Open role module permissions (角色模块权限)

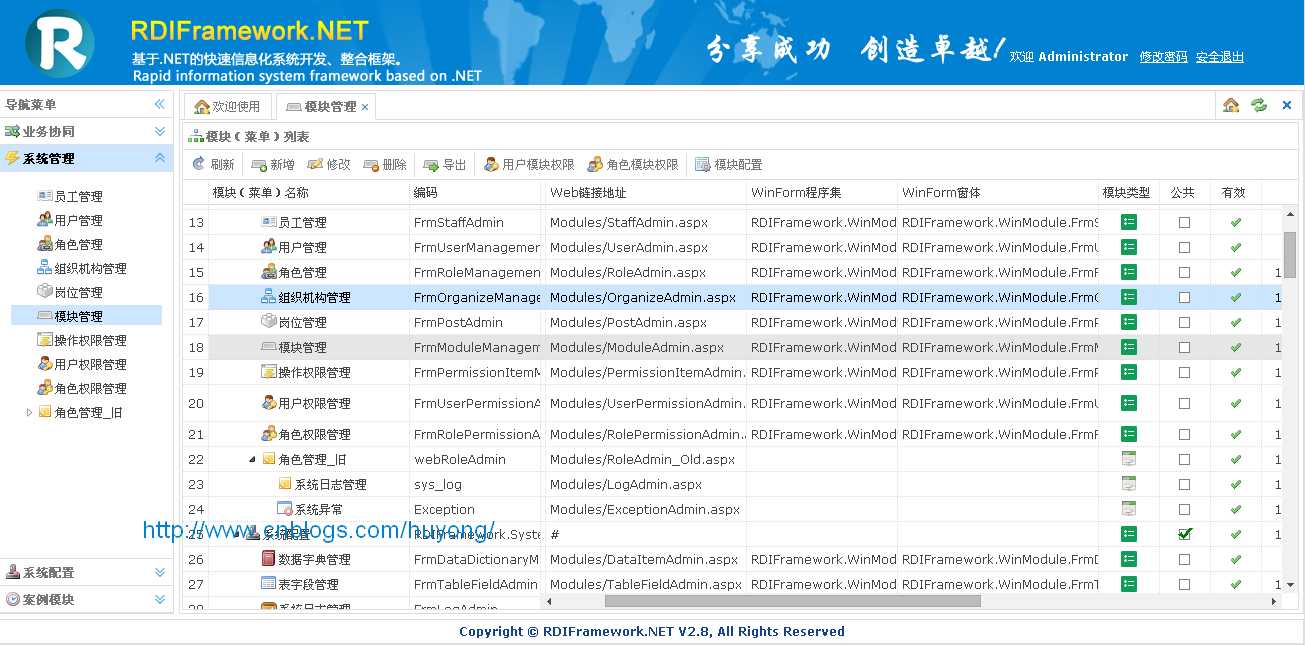[x=633, y=164]
